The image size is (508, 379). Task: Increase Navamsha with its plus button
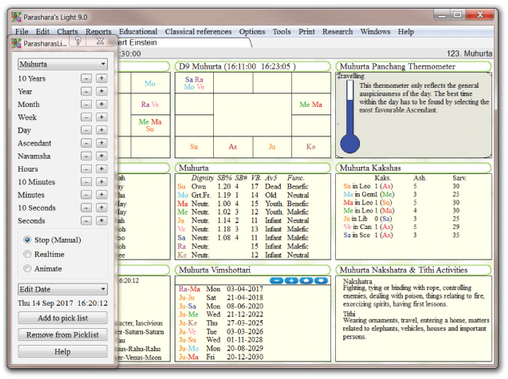[102, 156]
